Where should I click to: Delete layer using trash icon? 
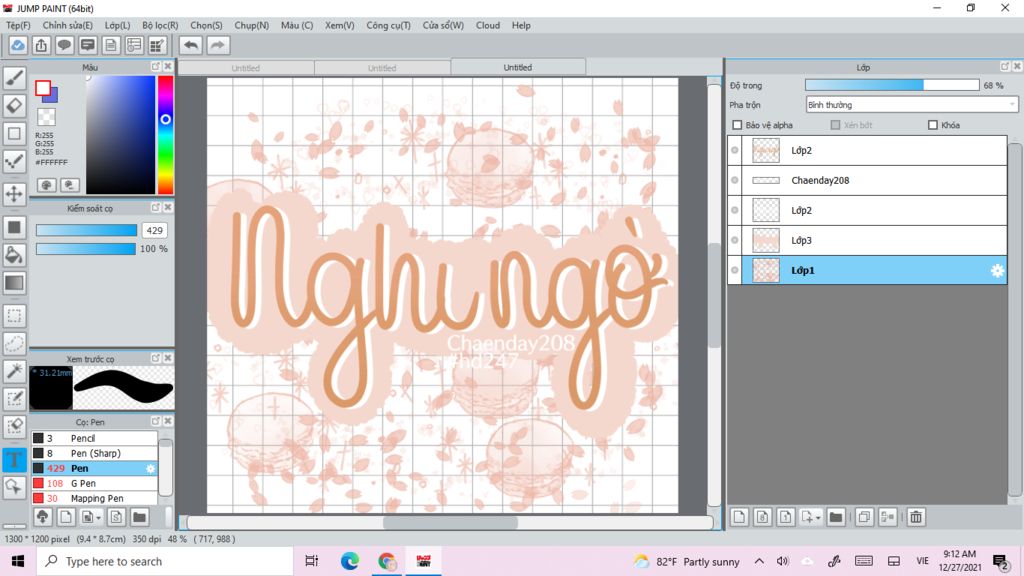(916, 517)
